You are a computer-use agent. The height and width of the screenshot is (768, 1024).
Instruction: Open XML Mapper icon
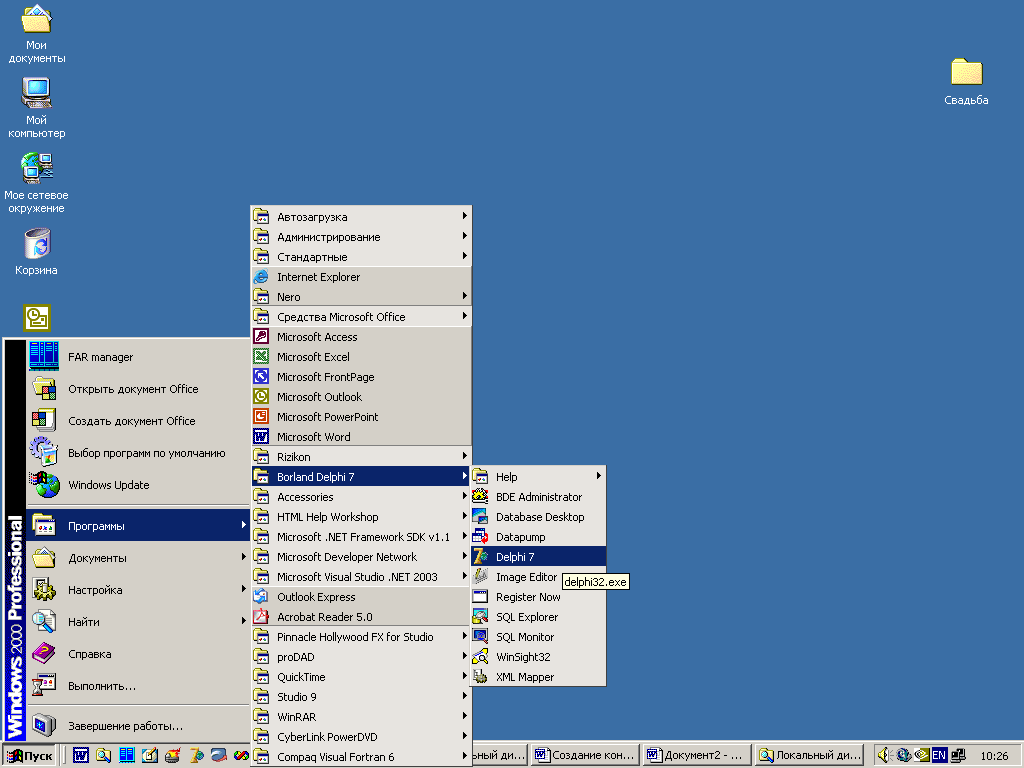pyautogui.click(x=480, y=677)
